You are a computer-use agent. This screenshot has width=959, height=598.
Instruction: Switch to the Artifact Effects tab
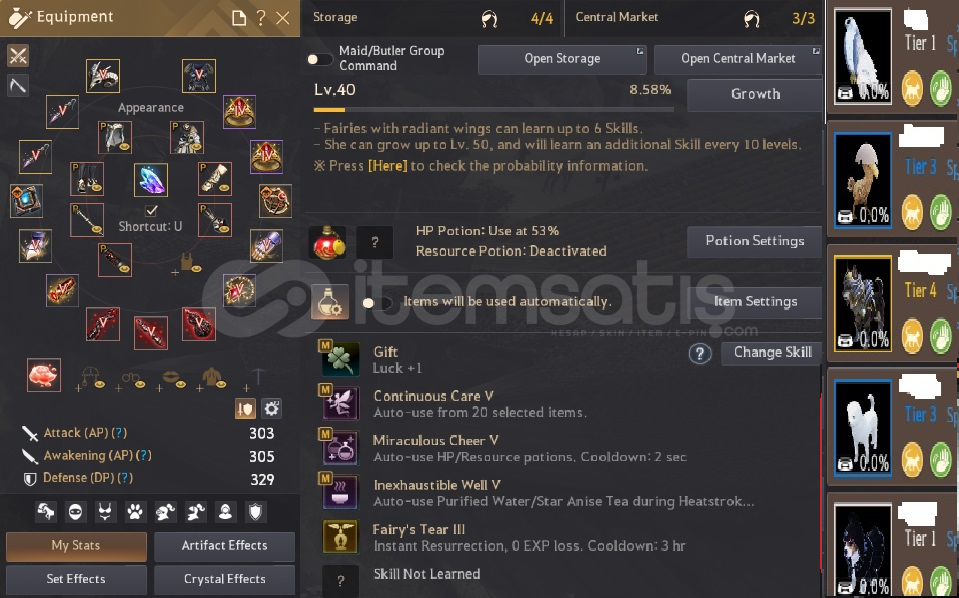224,545
